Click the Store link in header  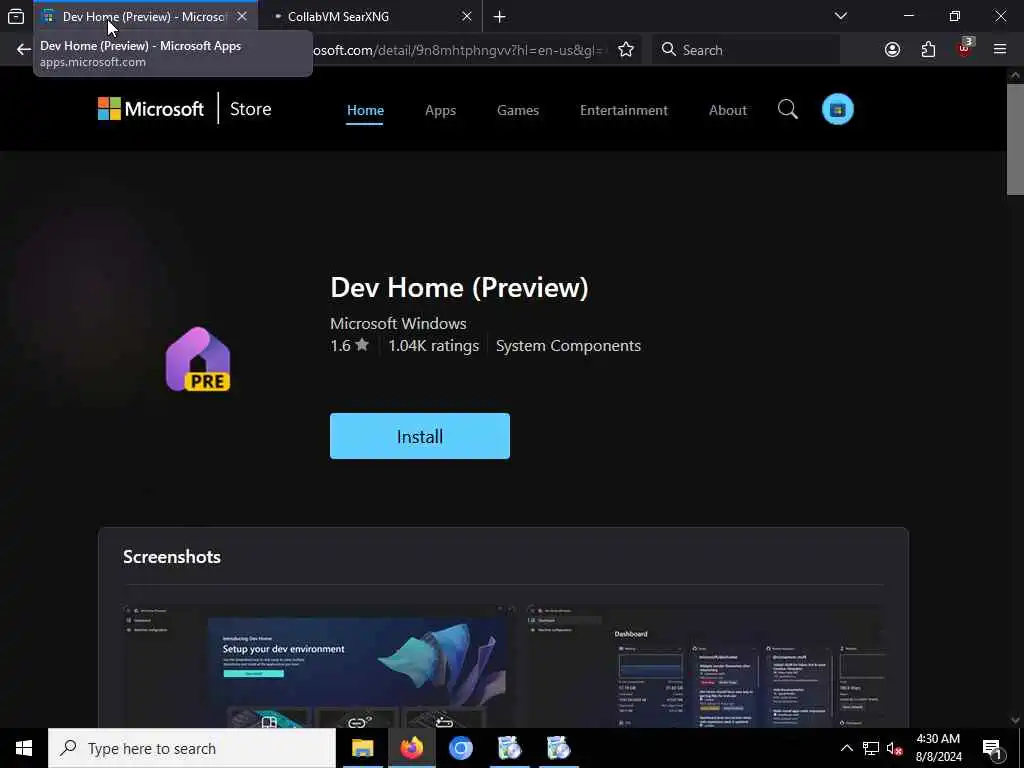(251, 109)
